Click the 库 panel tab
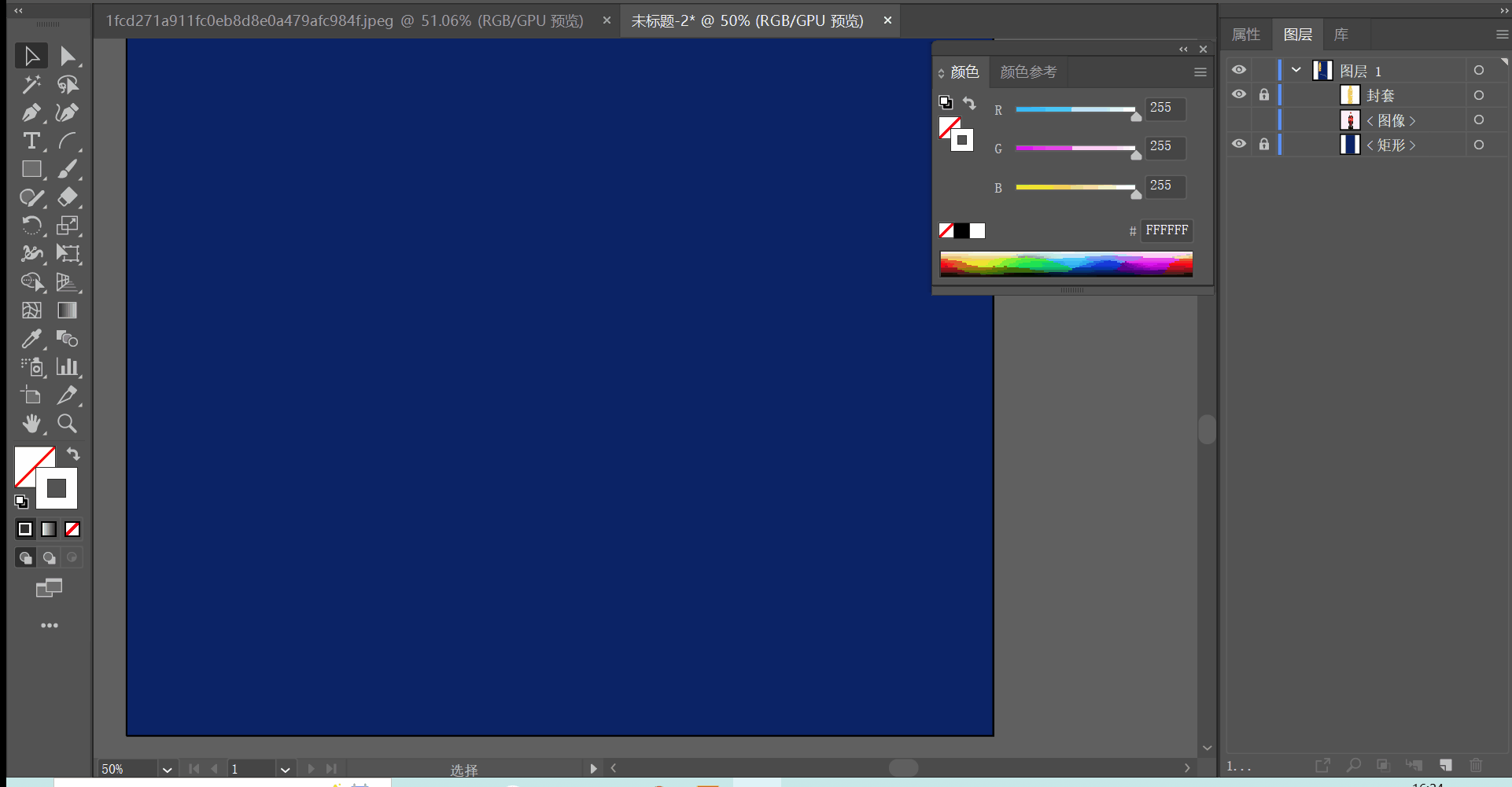 pyautogui.click(x=1341, y=35)
